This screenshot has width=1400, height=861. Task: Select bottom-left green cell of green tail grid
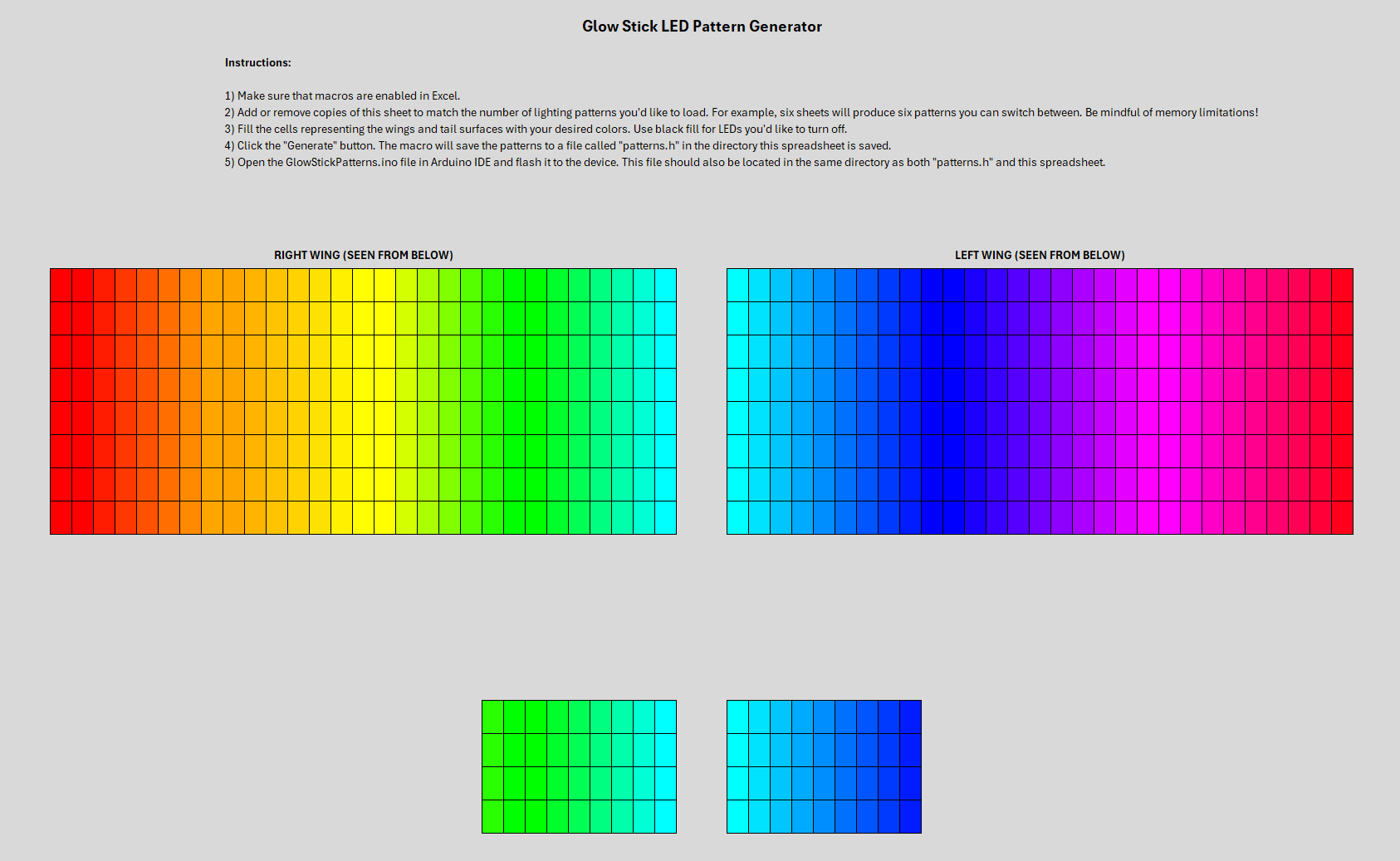coord(493,817)
